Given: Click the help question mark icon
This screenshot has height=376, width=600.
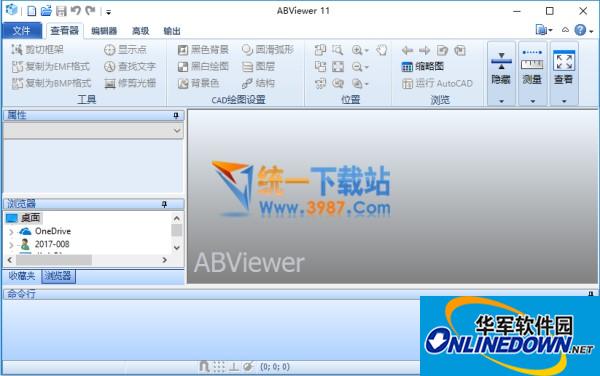Looking at the screenshot, I should point(580,30).
